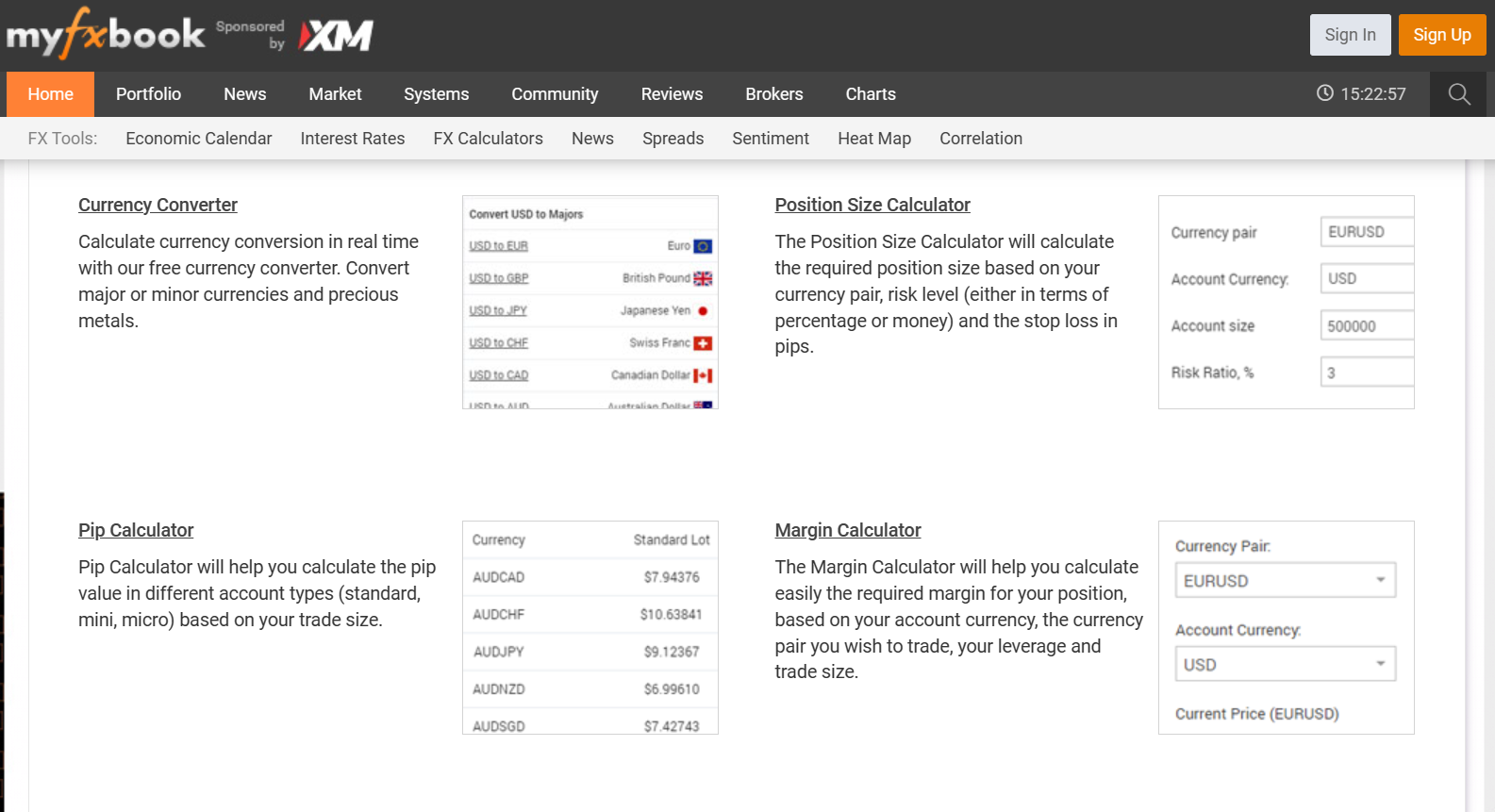Expand the EURUSD Currency Pair dropdown
This screenshot has width=1495, height=812.
[1285, 581]
